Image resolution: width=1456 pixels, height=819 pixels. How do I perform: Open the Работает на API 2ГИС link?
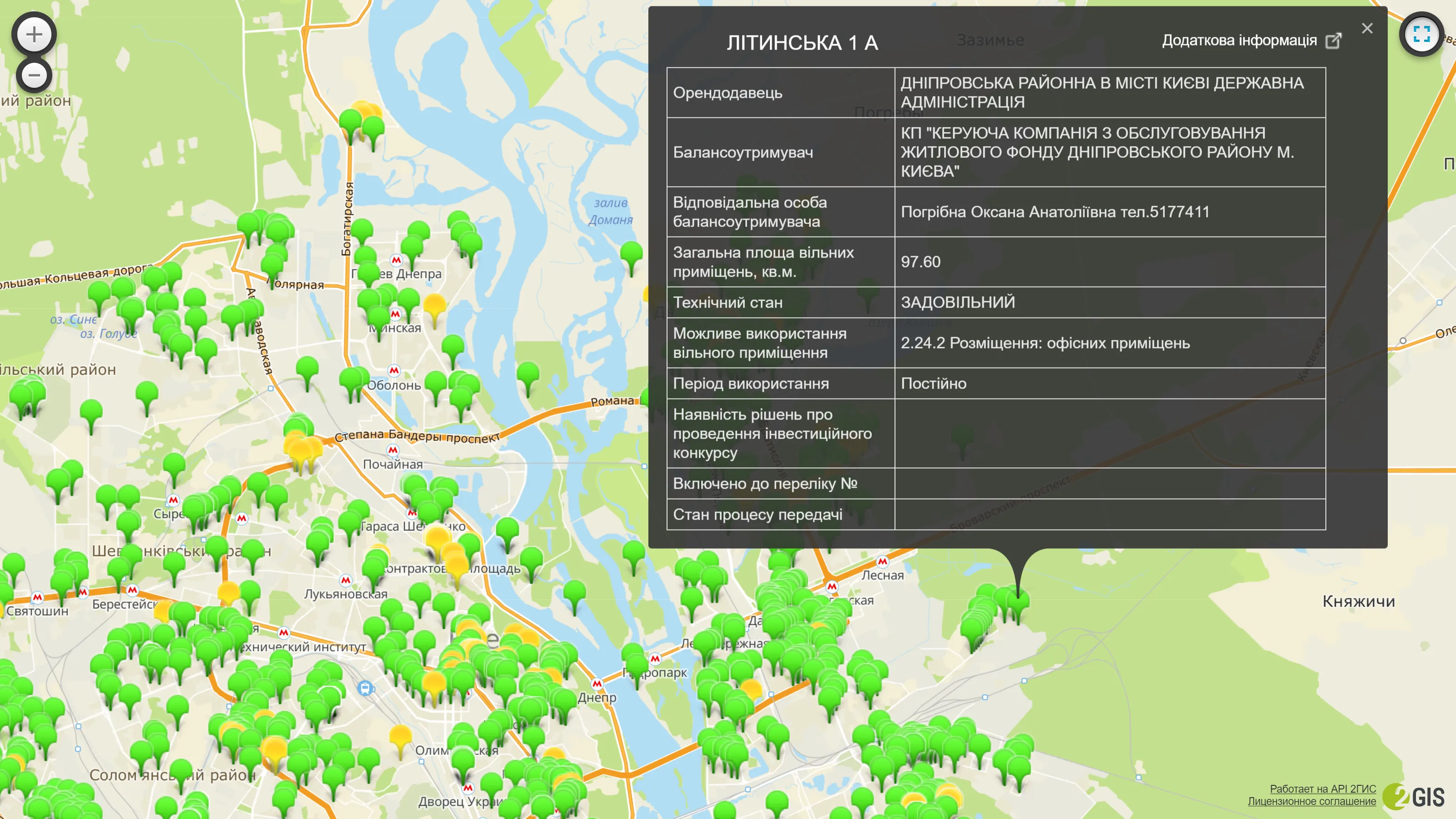pos(1323,789)
